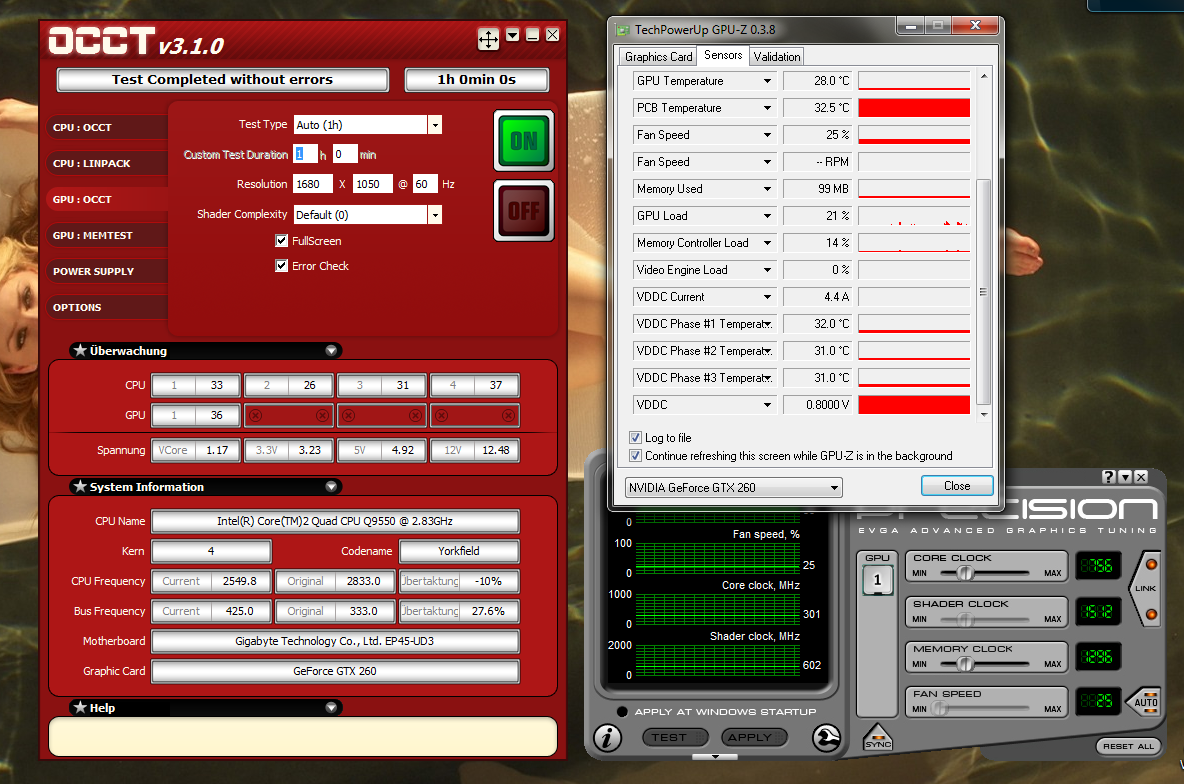Toggle the Error Check checkbox
Viewport: 1184px width, 784px height.
[282, 266]
